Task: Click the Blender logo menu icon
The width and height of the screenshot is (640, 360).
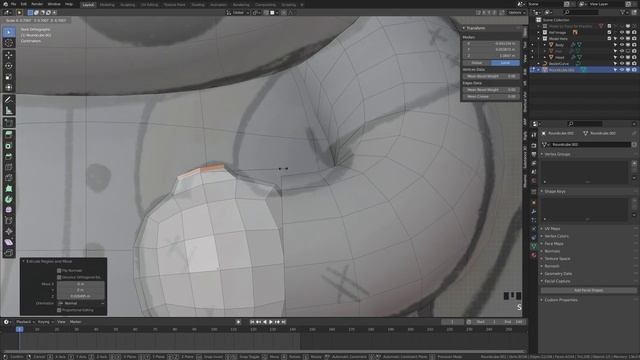Action: pos(5,4)
